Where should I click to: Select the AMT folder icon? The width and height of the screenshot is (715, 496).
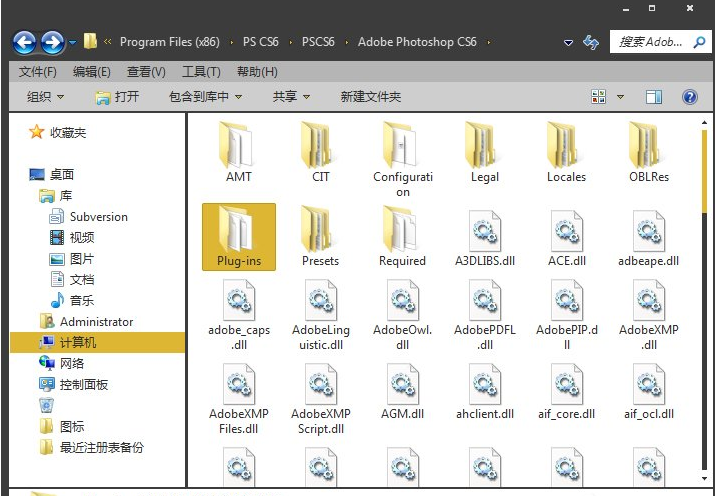click(236, 145)
